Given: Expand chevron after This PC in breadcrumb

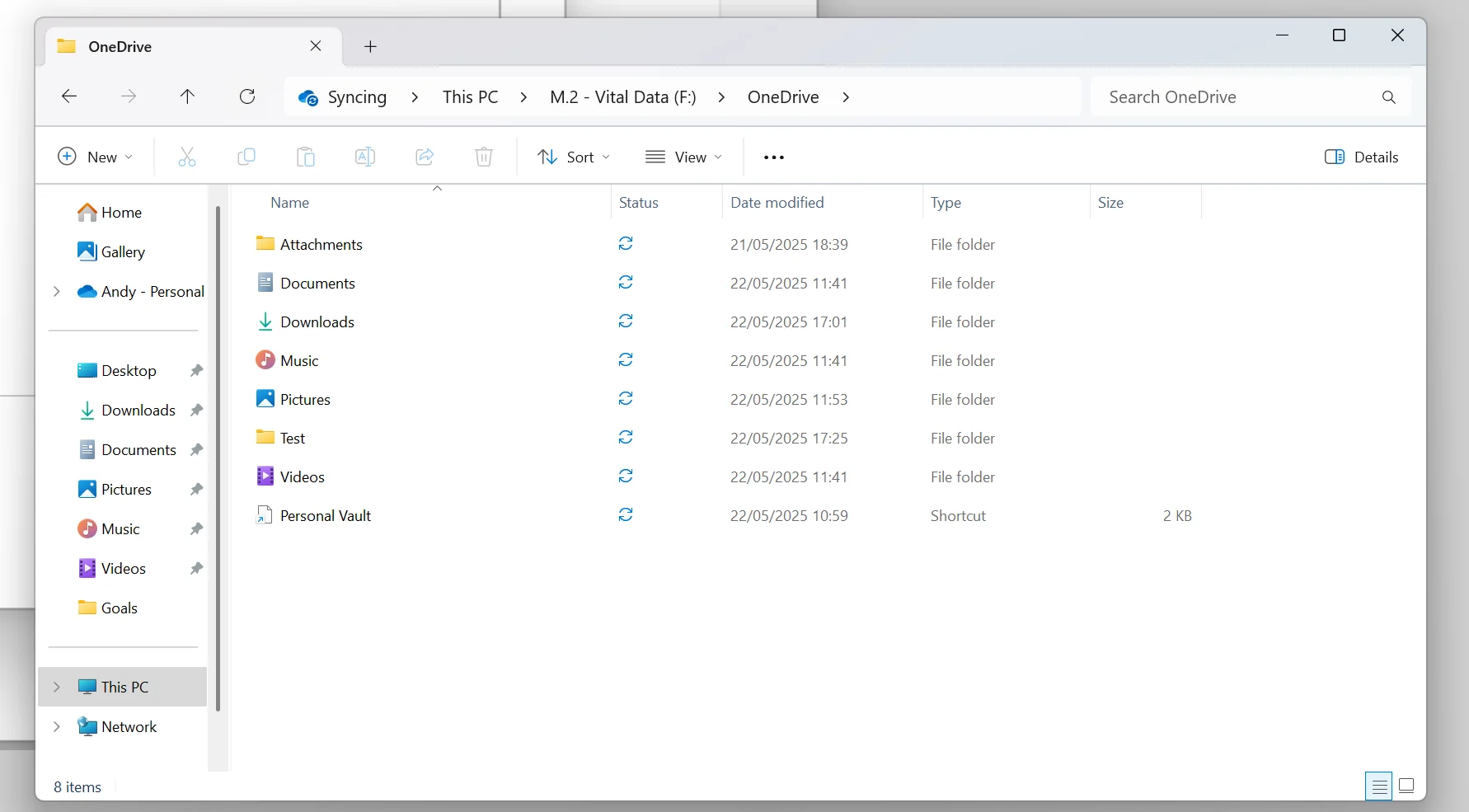Looking at the screenshot, I should pyautogui.click(x=523, y=97).
